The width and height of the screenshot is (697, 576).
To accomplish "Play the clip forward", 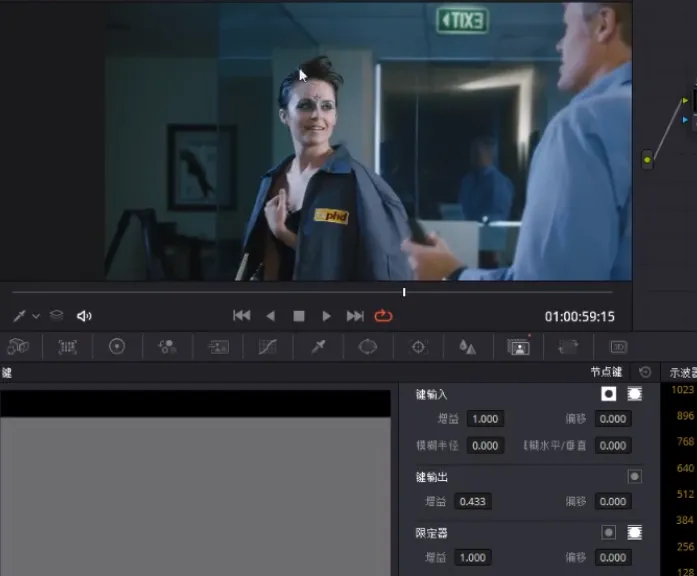I will point(326,316).
